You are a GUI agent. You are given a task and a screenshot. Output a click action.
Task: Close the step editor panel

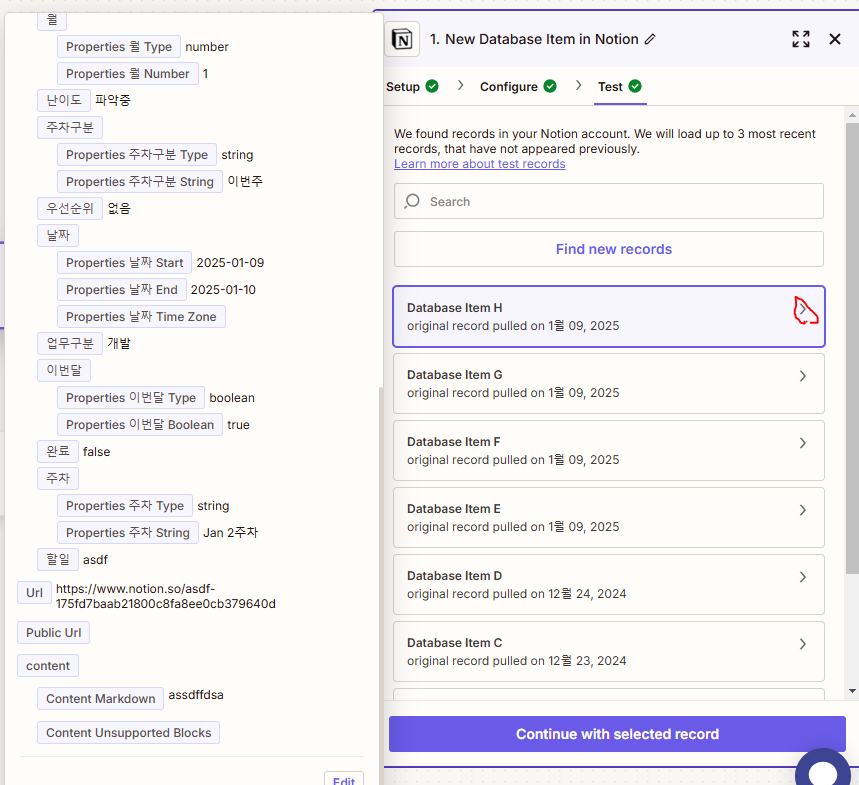(835, 39)
